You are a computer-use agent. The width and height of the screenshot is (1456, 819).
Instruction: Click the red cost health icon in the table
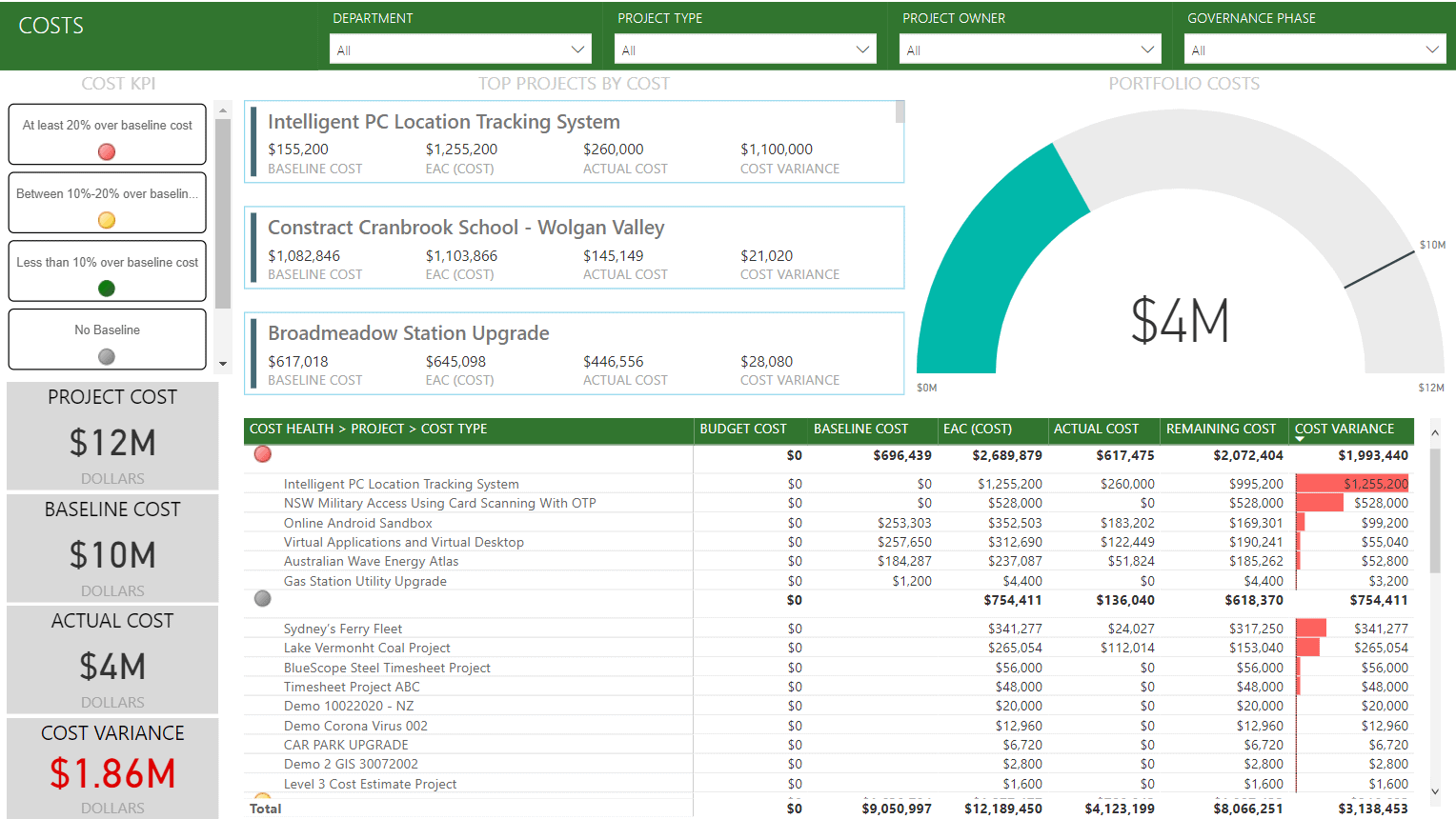tap(262, 455)
